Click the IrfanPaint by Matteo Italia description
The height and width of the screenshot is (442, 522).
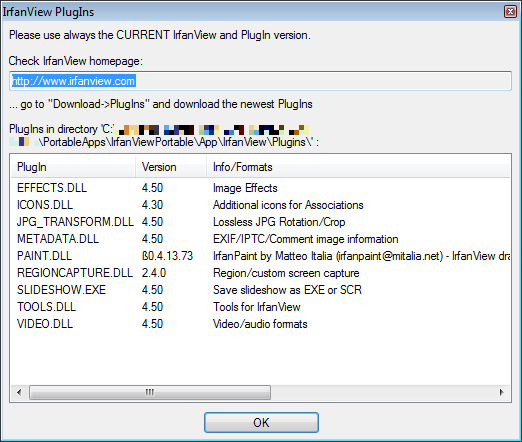click(x=361, y=256)
